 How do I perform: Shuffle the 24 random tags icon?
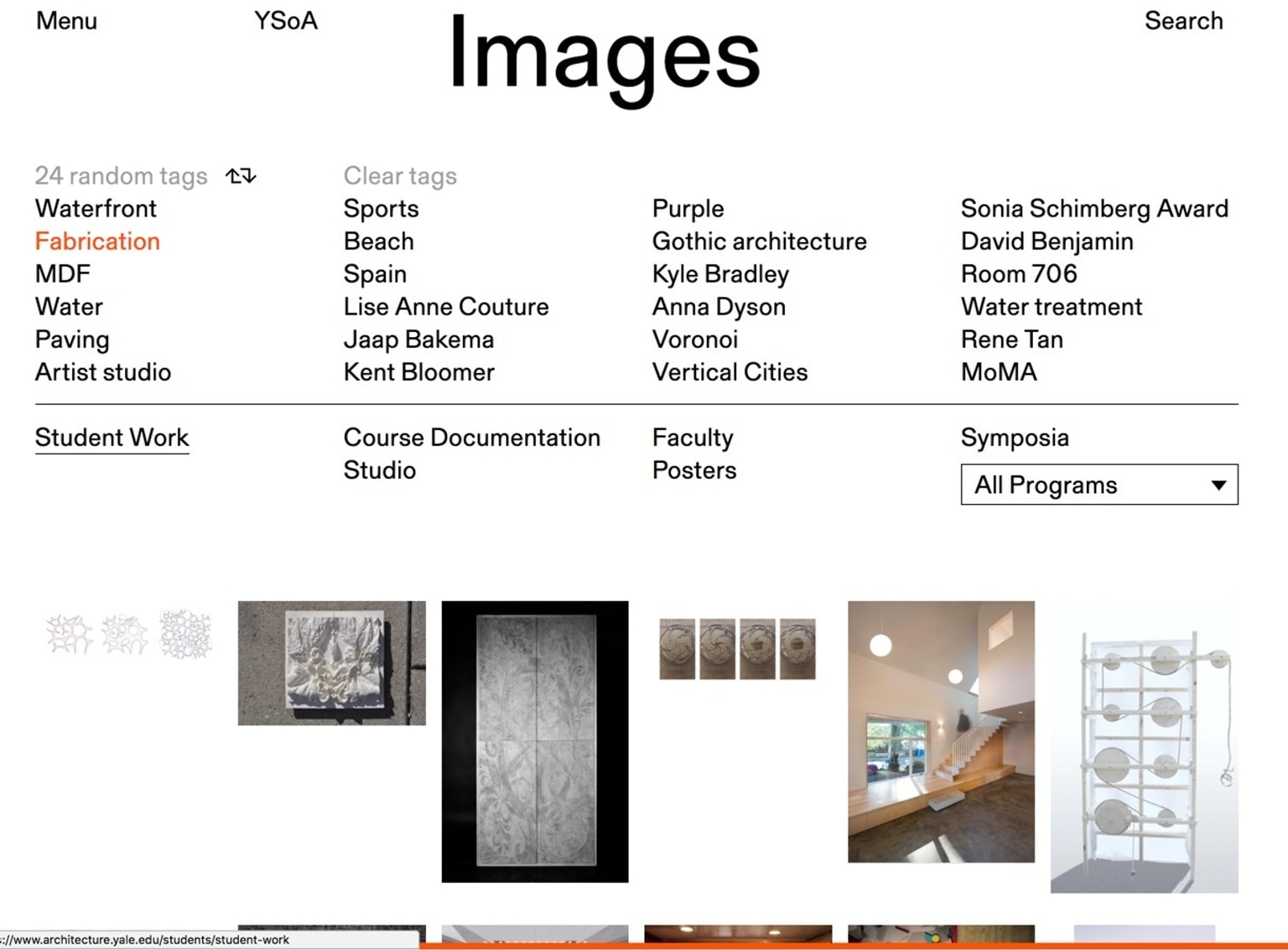pos(241,176)
